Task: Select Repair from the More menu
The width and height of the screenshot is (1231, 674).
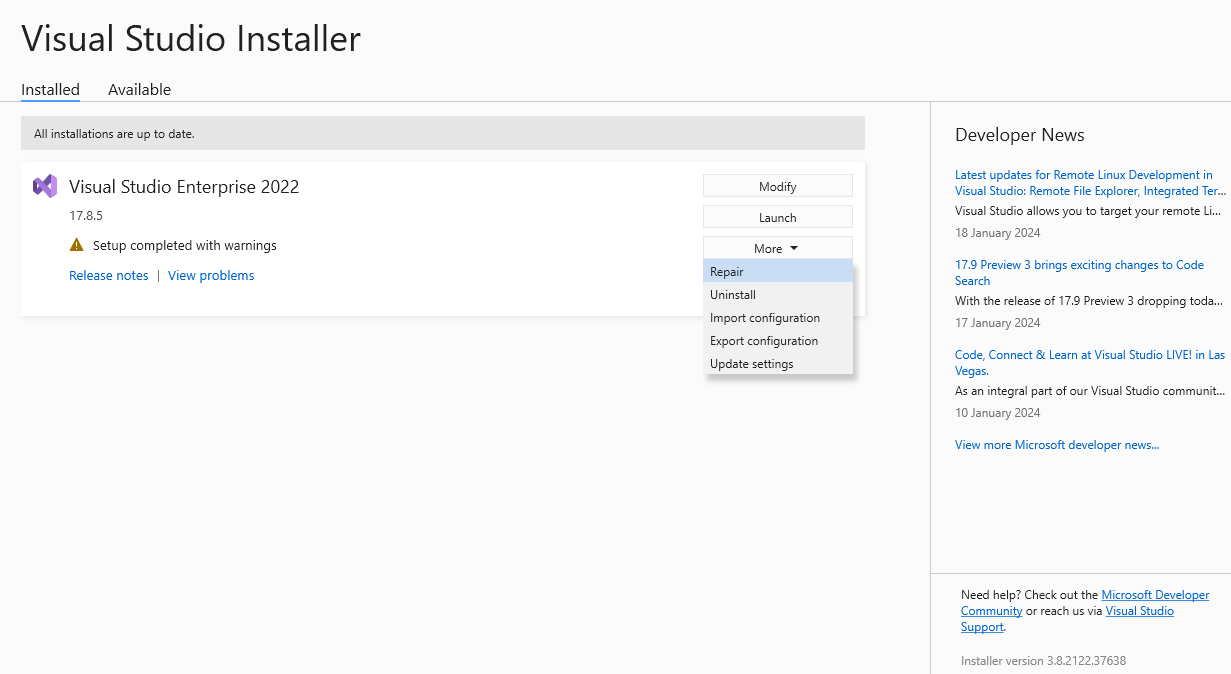Action: coord(778,271)
